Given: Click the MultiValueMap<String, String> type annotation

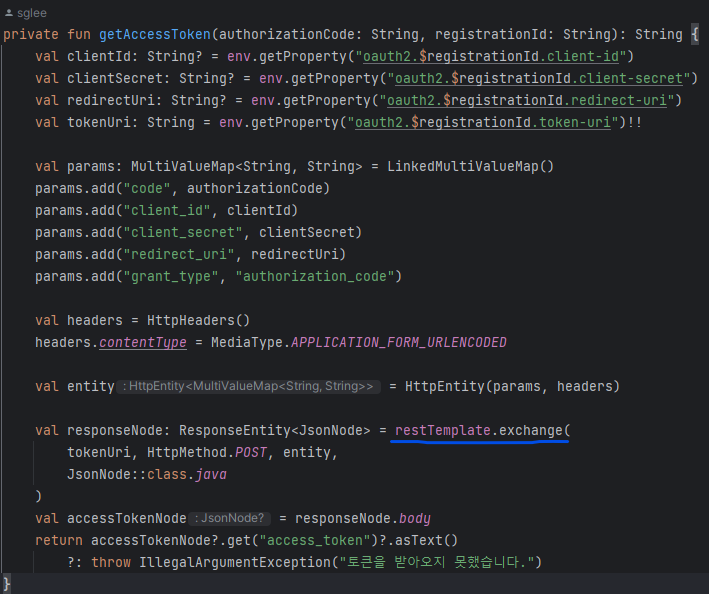Looking at the screenshot, I should coord(246,166).
